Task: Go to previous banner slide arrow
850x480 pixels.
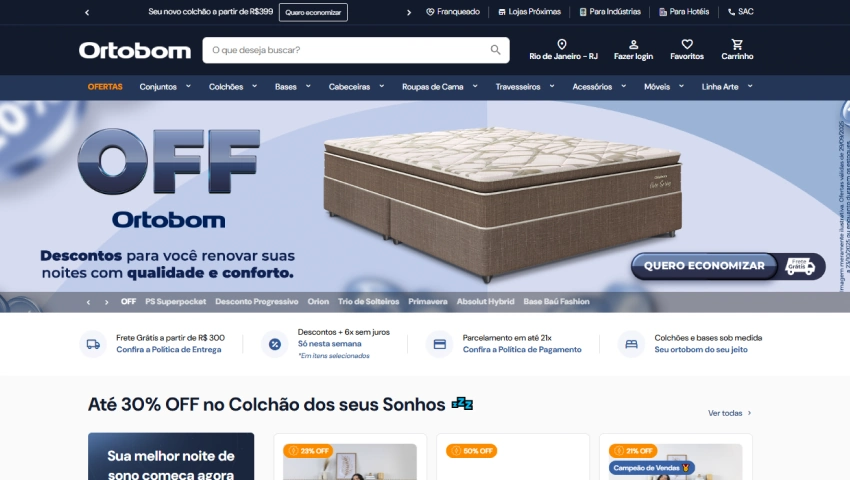Action: (88, 302)
